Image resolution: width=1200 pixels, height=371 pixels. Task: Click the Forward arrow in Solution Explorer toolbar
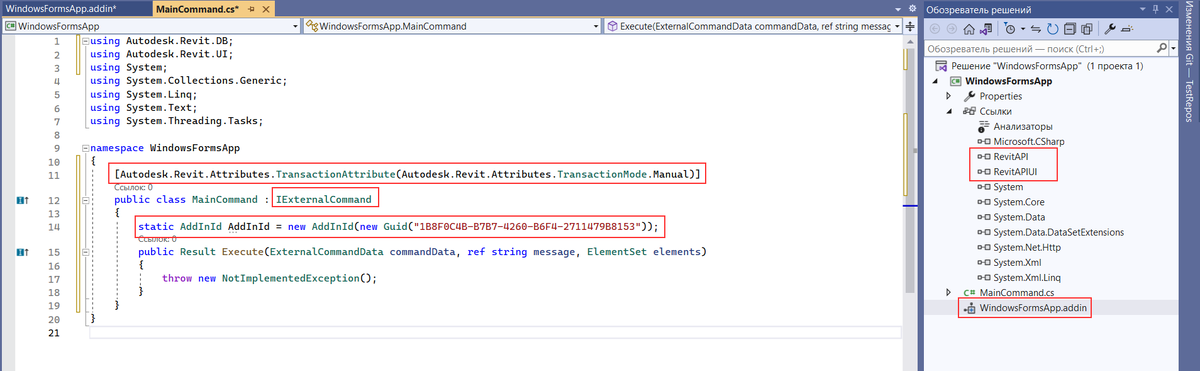click(x=952, y=29)
